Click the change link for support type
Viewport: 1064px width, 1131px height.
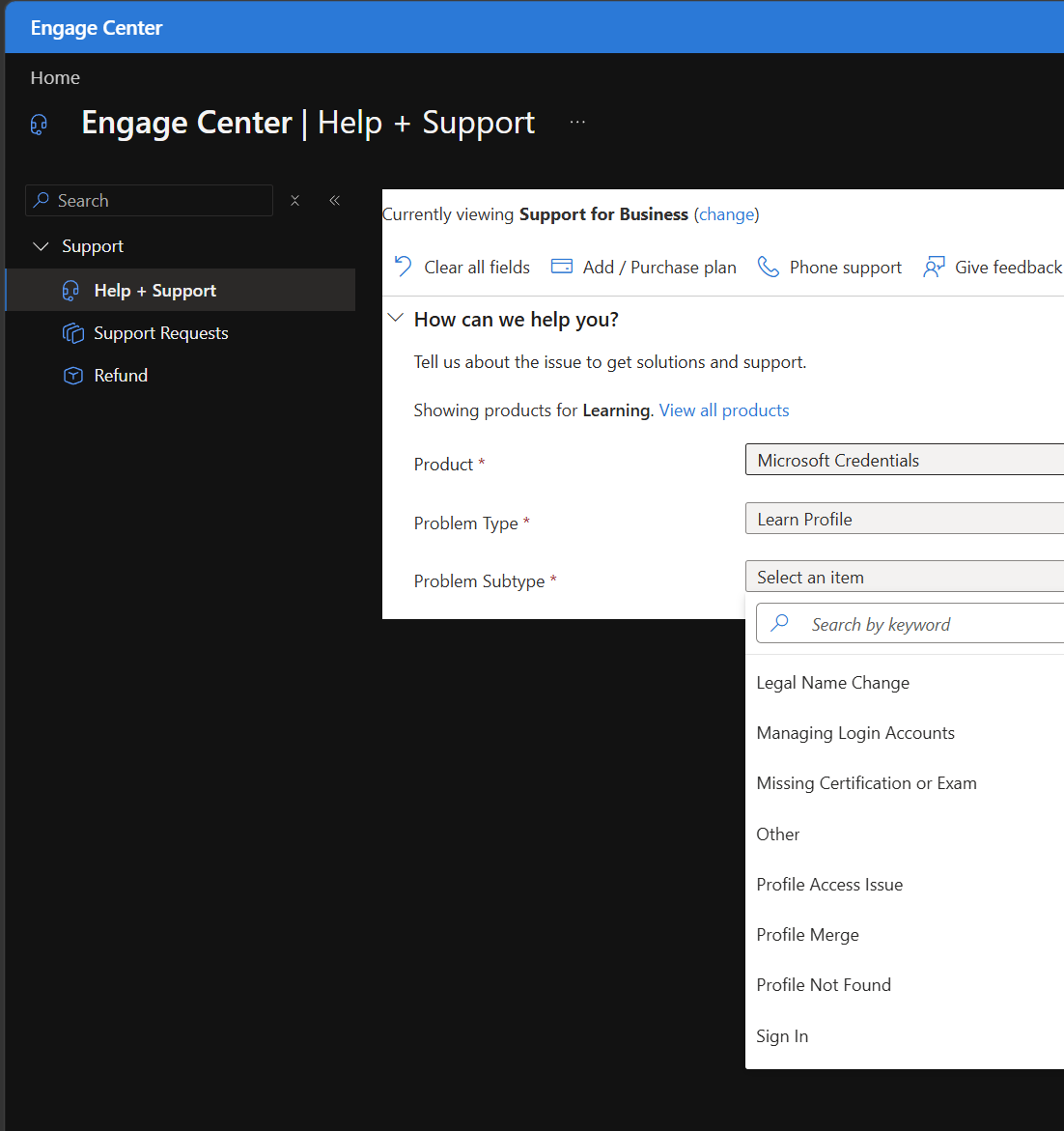[x=727, y=215]
